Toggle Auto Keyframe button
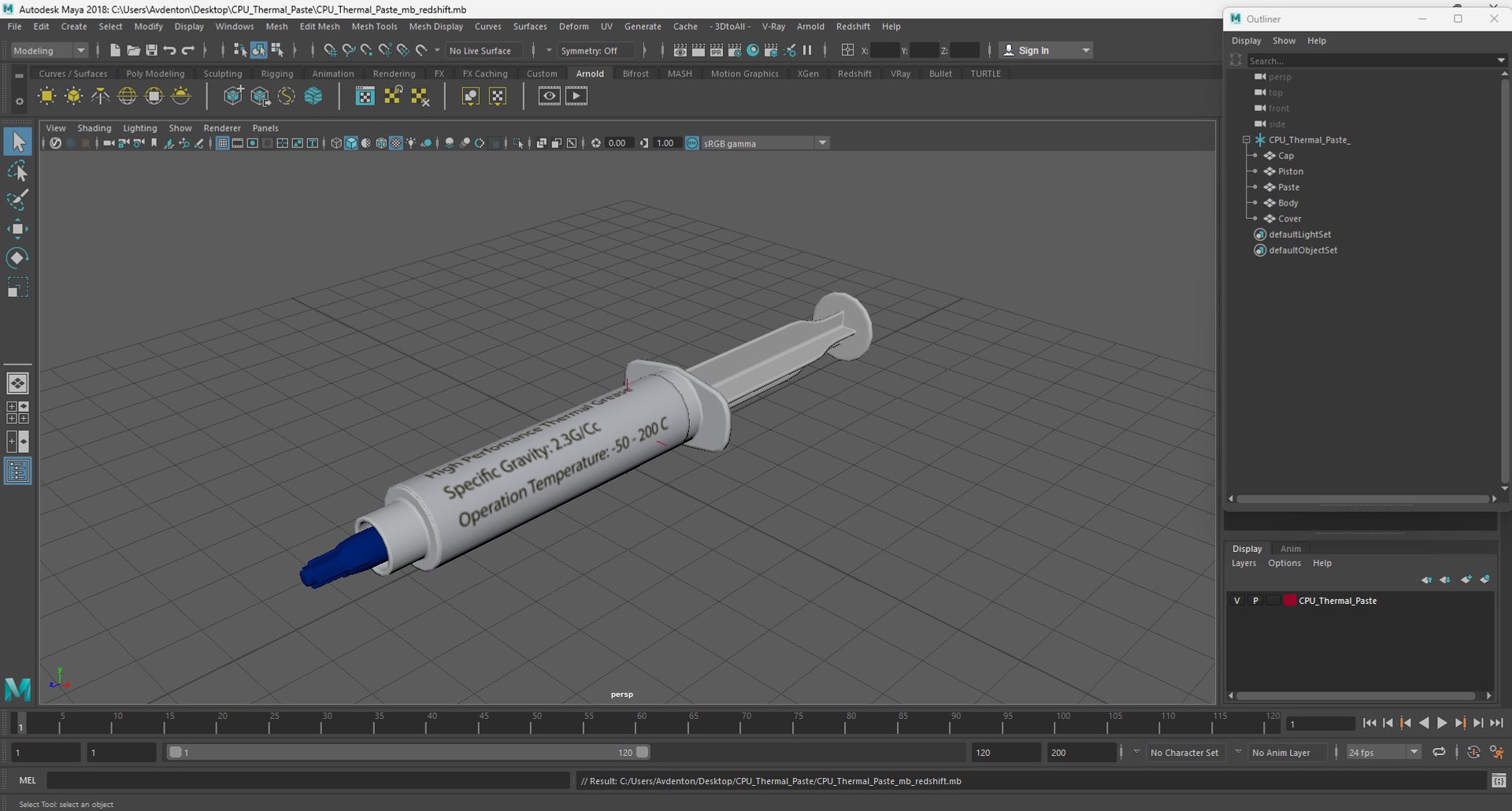Screen dimensions: 1512x811 pyautogui.click(x=1473, y=753)
